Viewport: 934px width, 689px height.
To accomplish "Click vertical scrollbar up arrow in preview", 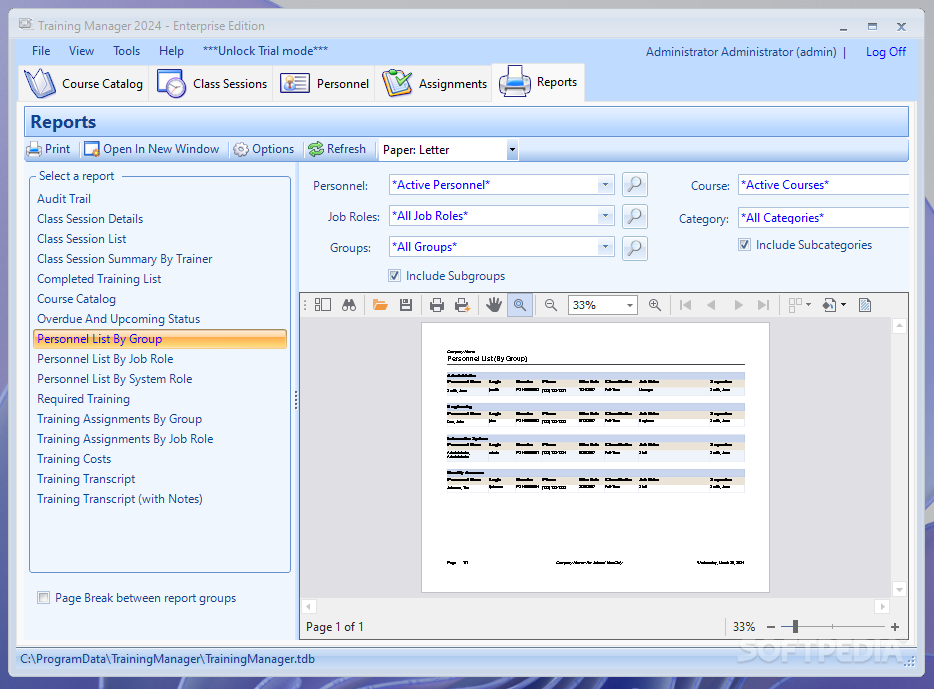I will 899,326.
